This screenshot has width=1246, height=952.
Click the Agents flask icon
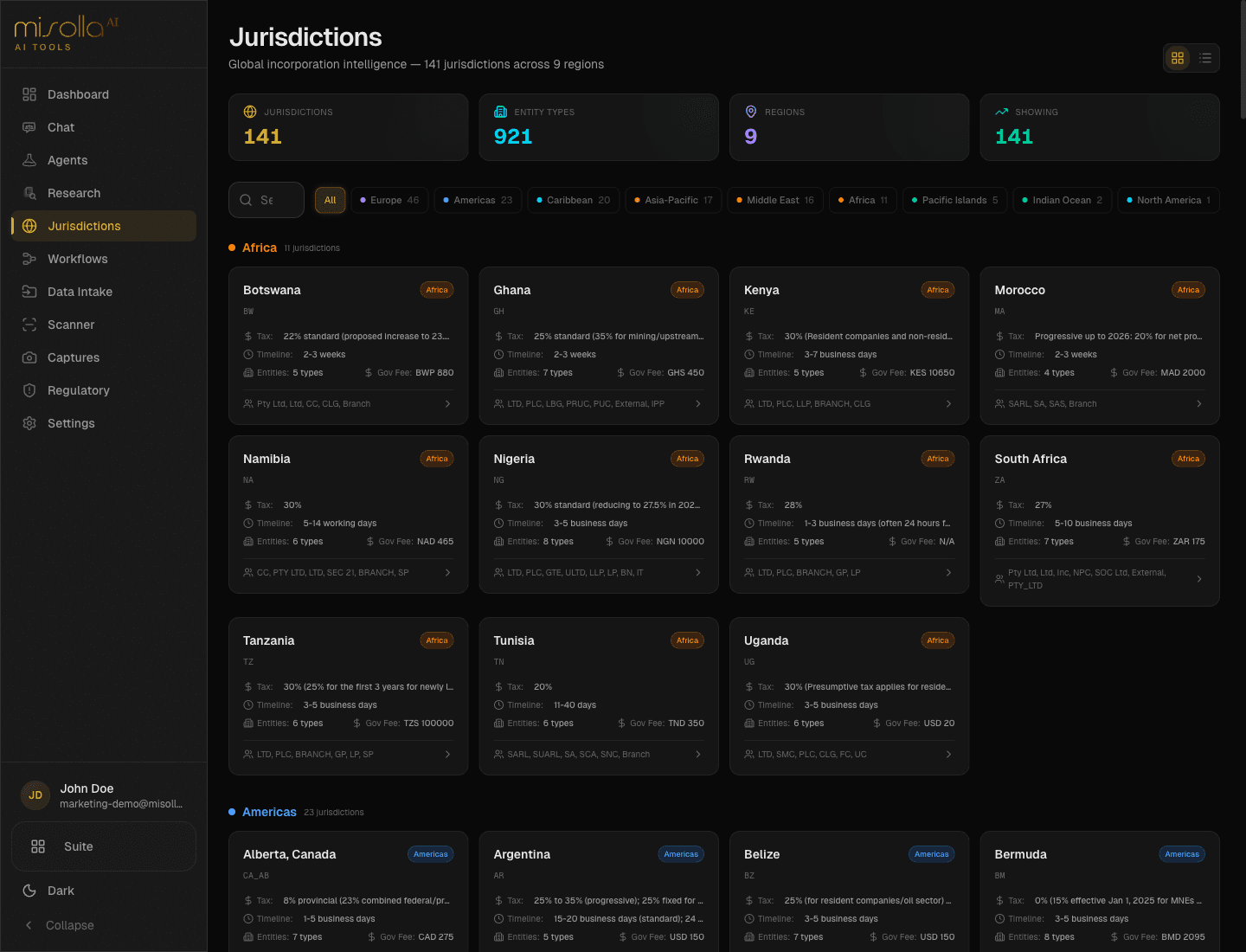[29, 160]
